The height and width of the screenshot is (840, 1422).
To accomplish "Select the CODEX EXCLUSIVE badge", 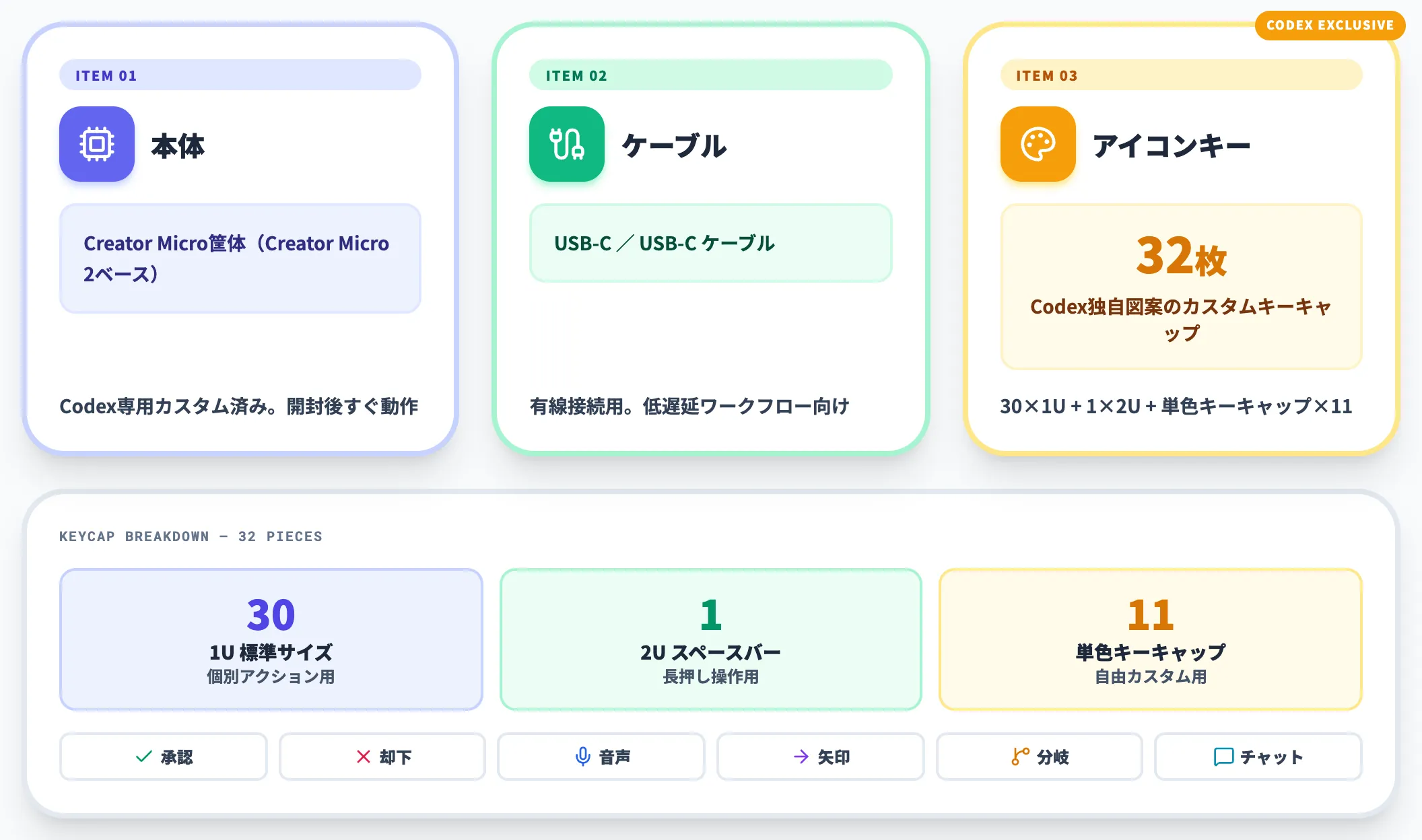I will pyautogui.click(x=1330, y=26).
